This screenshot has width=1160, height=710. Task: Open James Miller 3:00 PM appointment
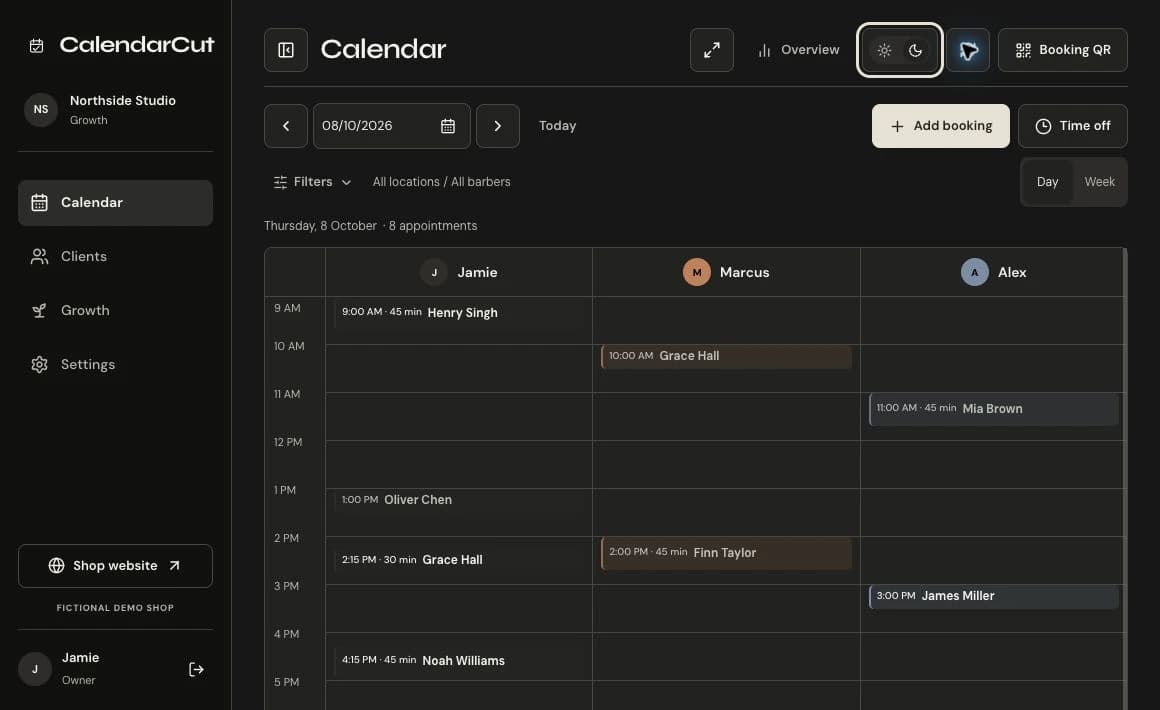tap(994, 597)
